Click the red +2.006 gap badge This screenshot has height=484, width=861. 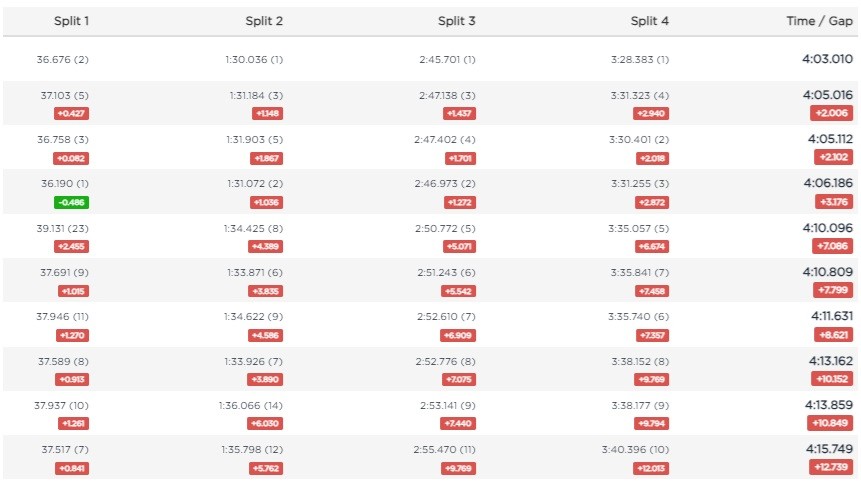832,113
